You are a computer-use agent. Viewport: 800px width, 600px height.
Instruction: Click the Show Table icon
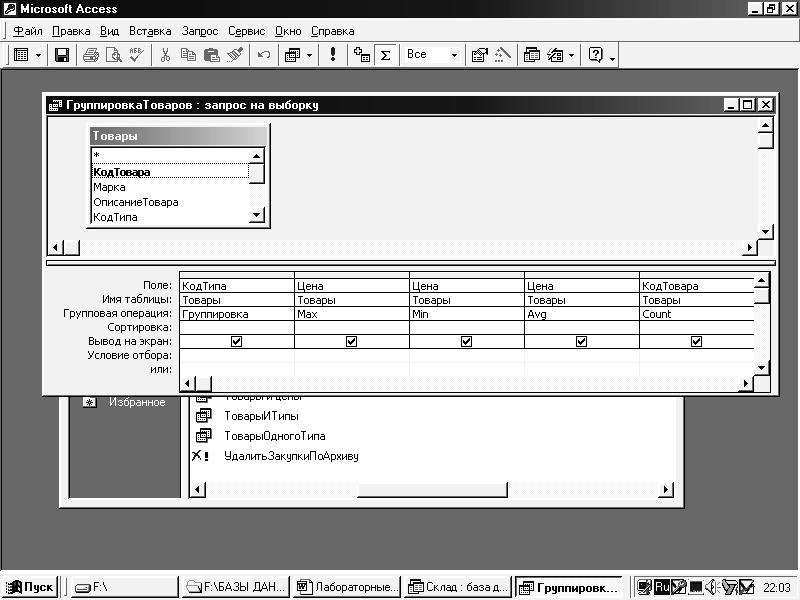(x=362, y=55)
